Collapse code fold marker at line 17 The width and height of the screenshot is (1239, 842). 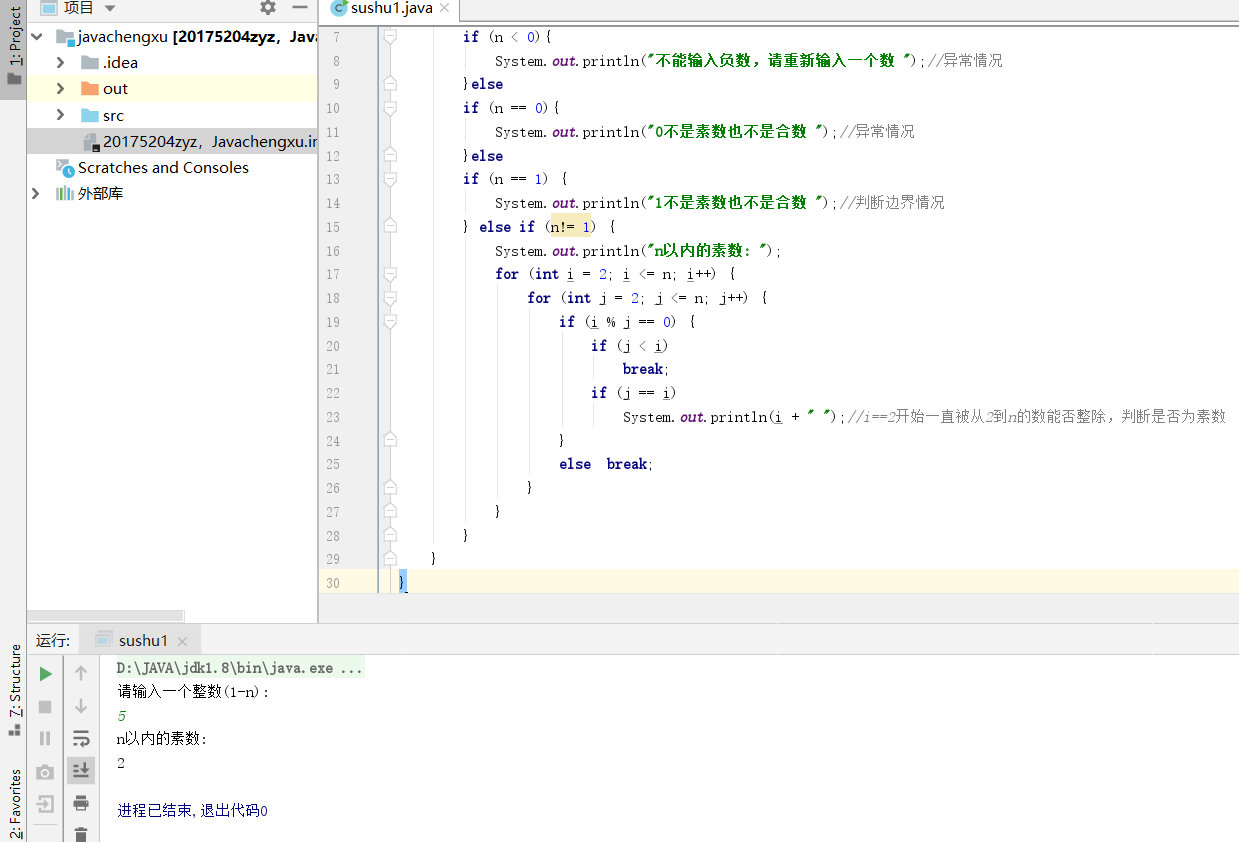click(x=390, y=273)
